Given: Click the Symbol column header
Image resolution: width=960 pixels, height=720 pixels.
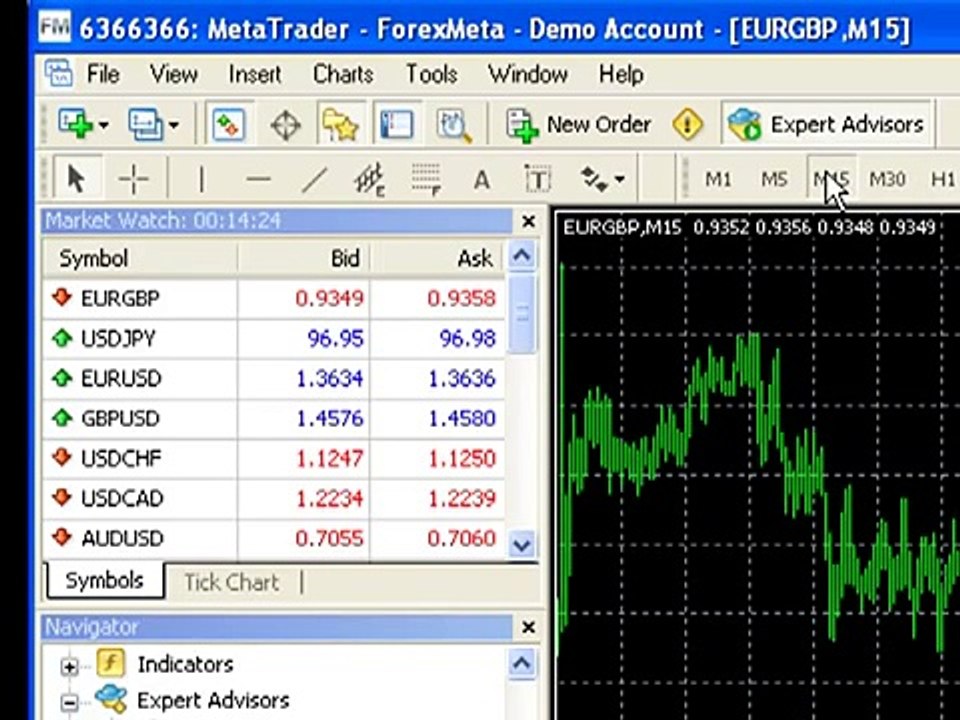Looking at the screenshot, I should click(140, 258).
